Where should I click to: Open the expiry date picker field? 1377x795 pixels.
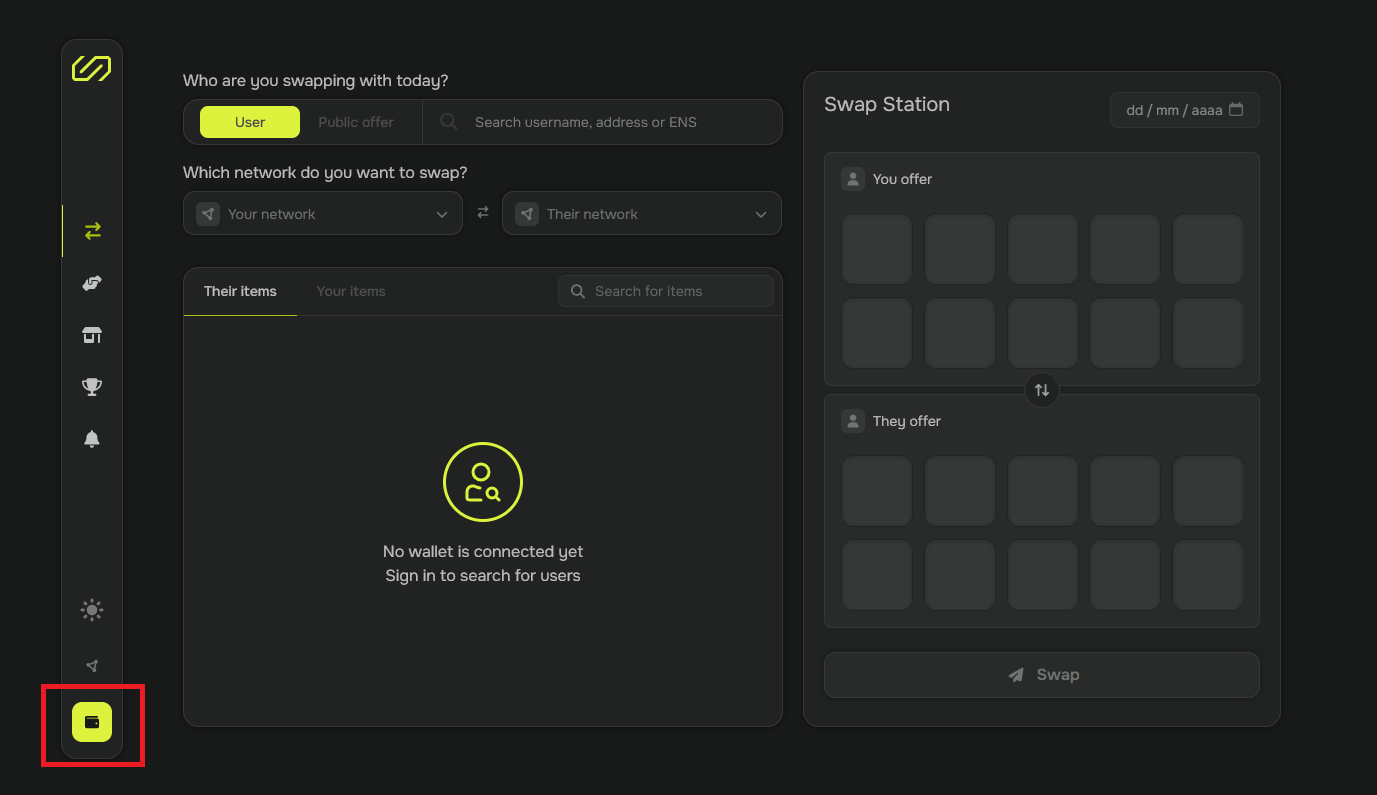coord(1184,110)
